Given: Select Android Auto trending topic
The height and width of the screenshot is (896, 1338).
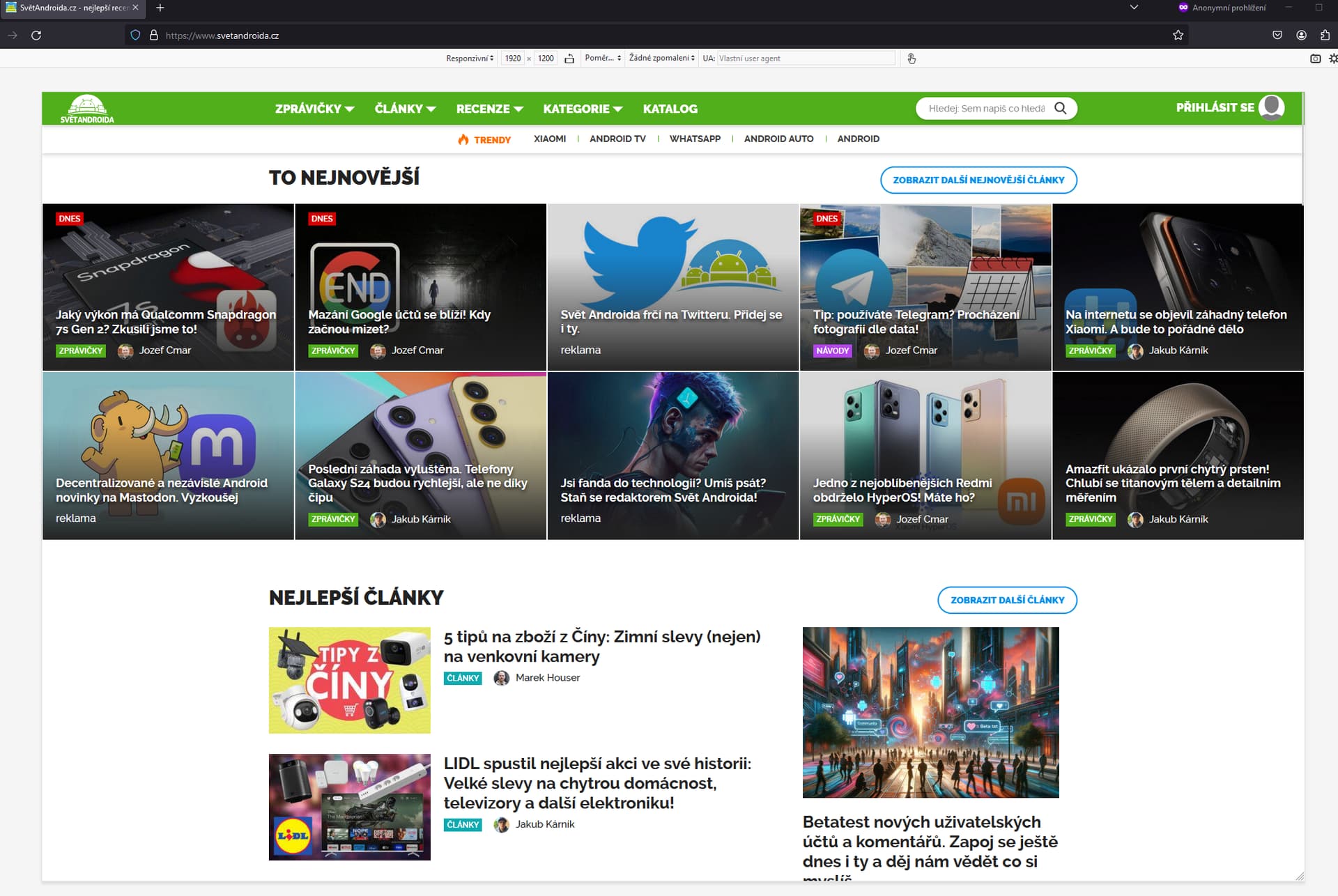Looking at the screenshot, I should [778, 139].
